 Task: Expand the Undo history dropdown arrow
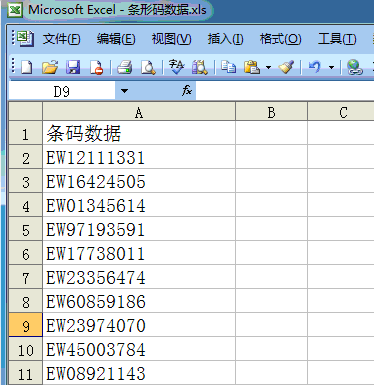[331, 67]
